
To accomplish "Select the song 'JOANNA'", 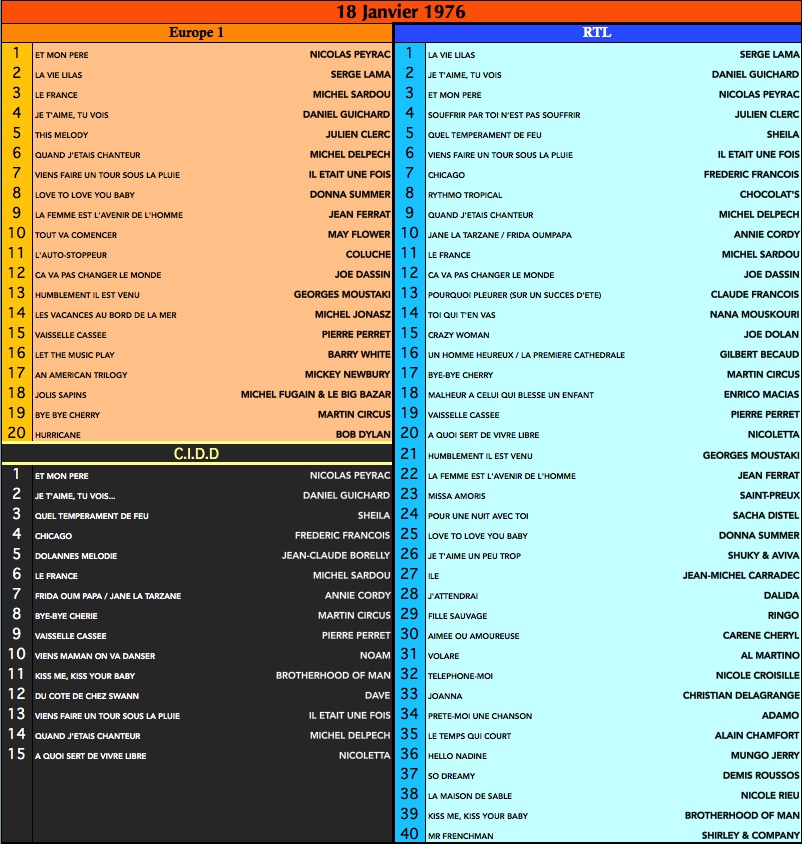I will pyautogui.click(x=445, y=696).
